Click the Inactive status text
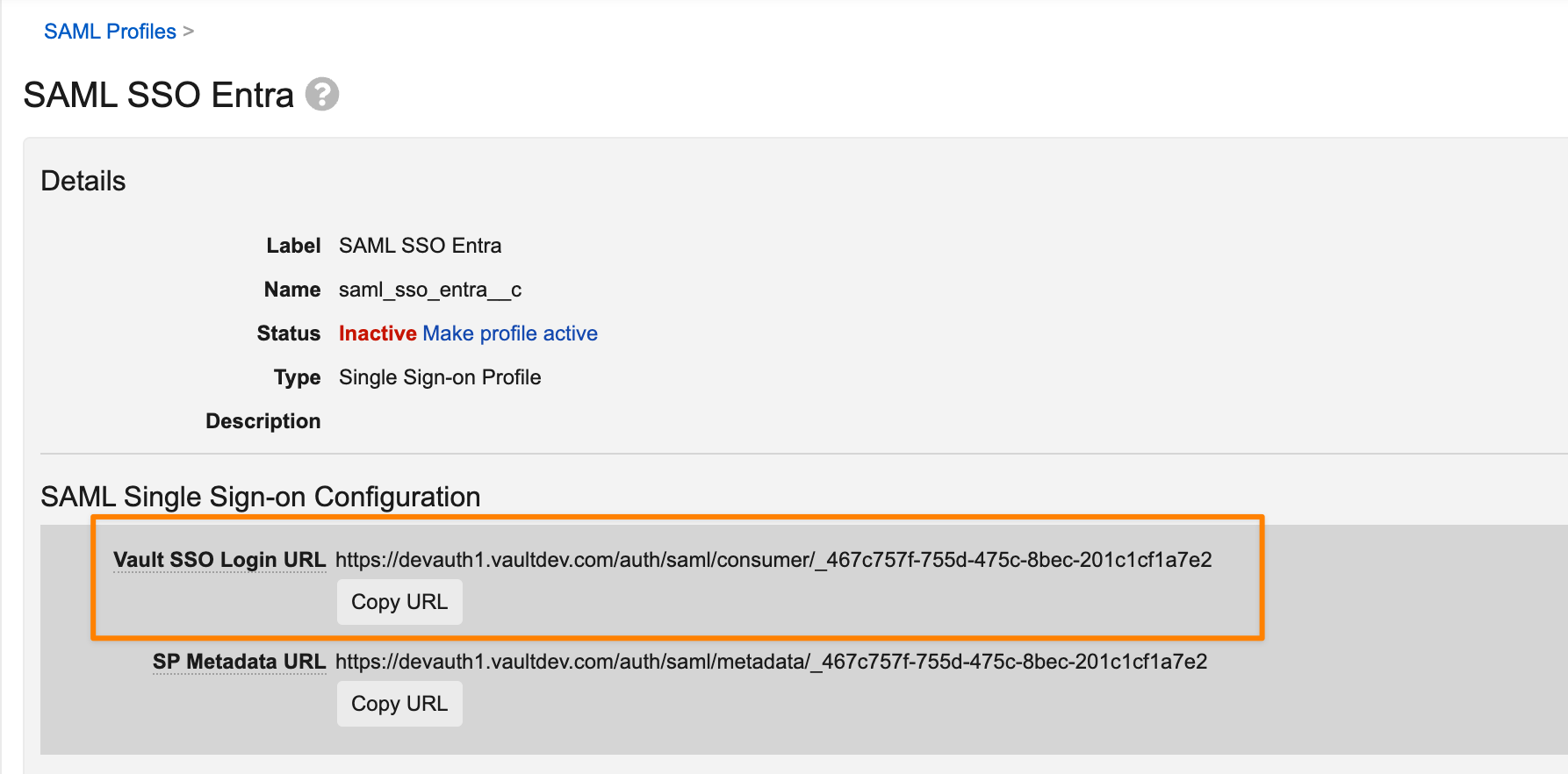1568x774 pixels. click(x=378, y=333)
